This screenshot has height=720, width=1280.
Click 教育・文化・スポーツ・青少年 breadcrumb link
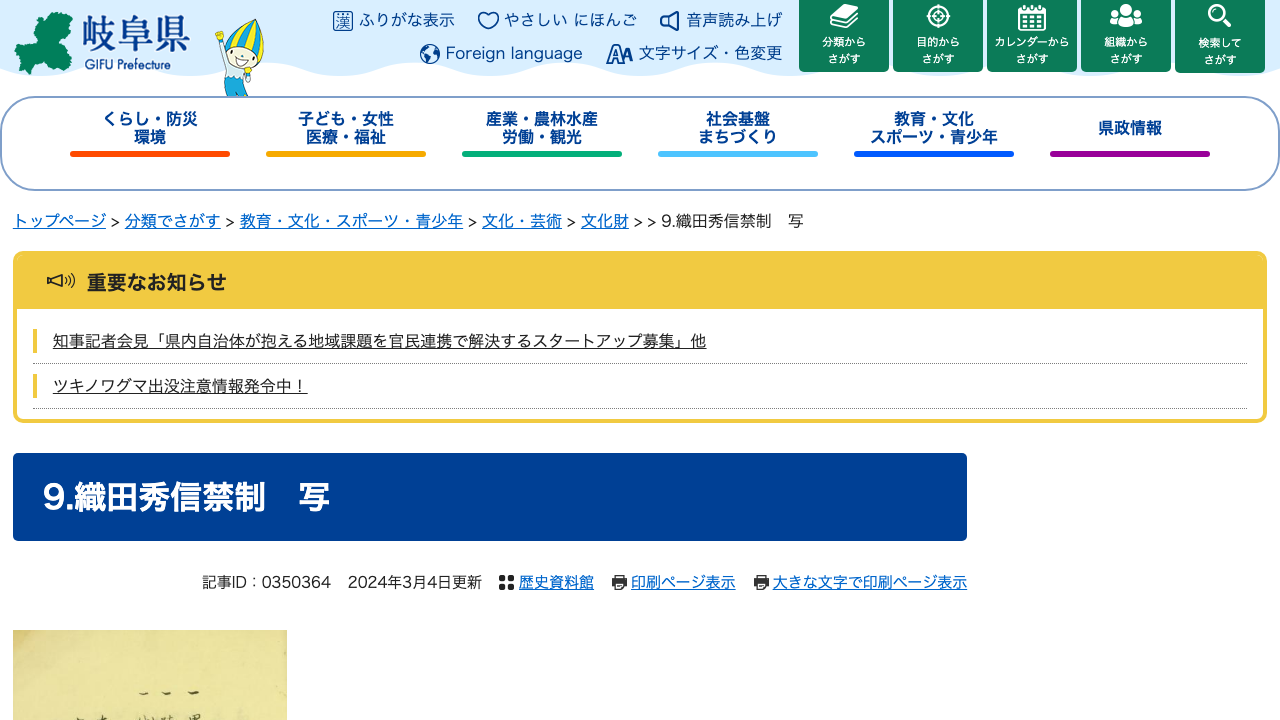coord(351,221)
